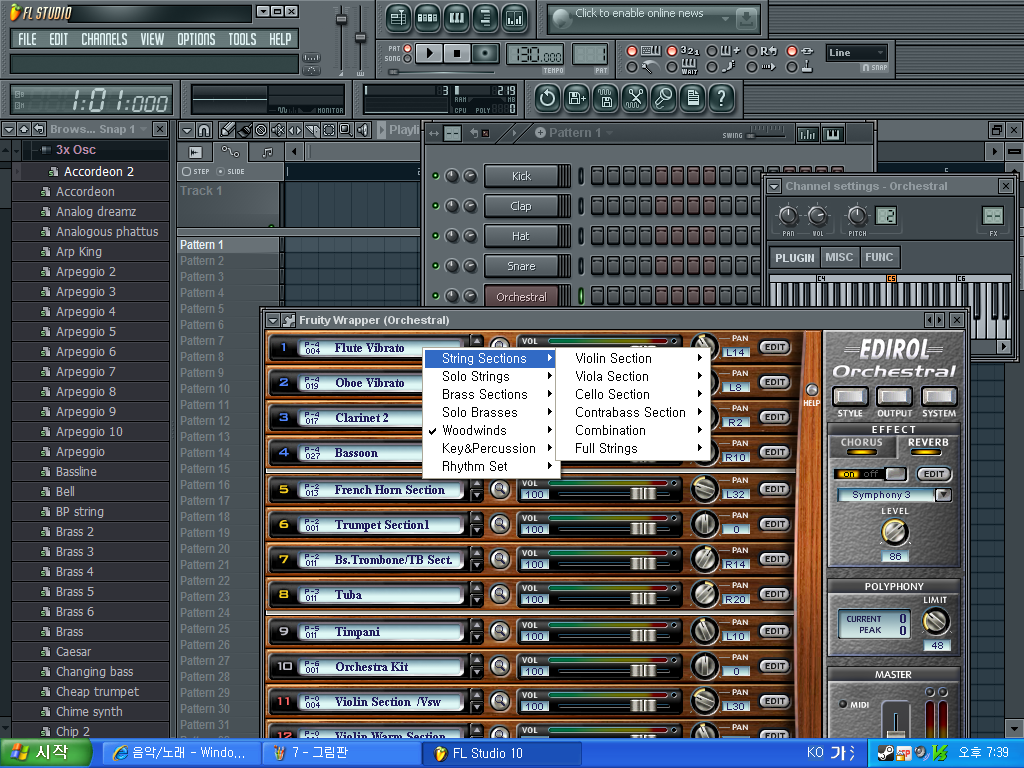This screenshot has height=768, width=1024.
Task: Select the playlist speaker playback tool
Action: [363, 130]
